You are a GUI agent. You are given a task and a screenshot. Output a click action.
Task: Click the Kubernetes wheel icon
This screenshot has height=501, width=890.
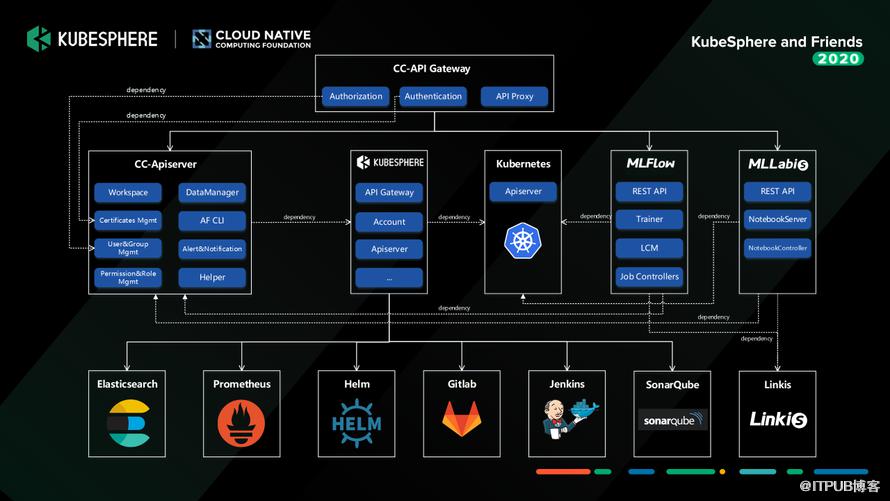(x=523, y=241)
